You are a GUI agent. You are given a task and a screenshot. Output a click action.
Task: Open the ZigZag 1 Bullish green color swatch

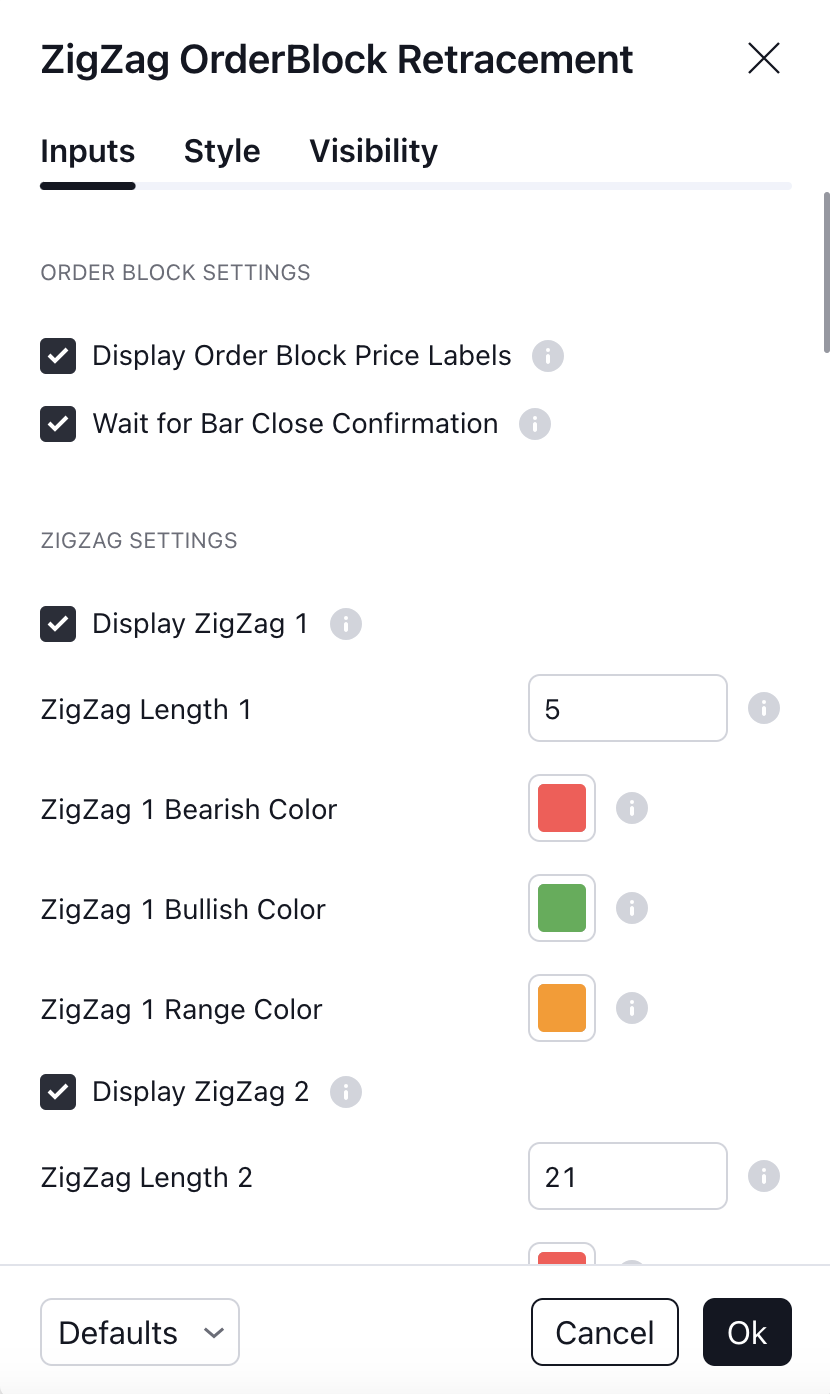tap(562, 908)
